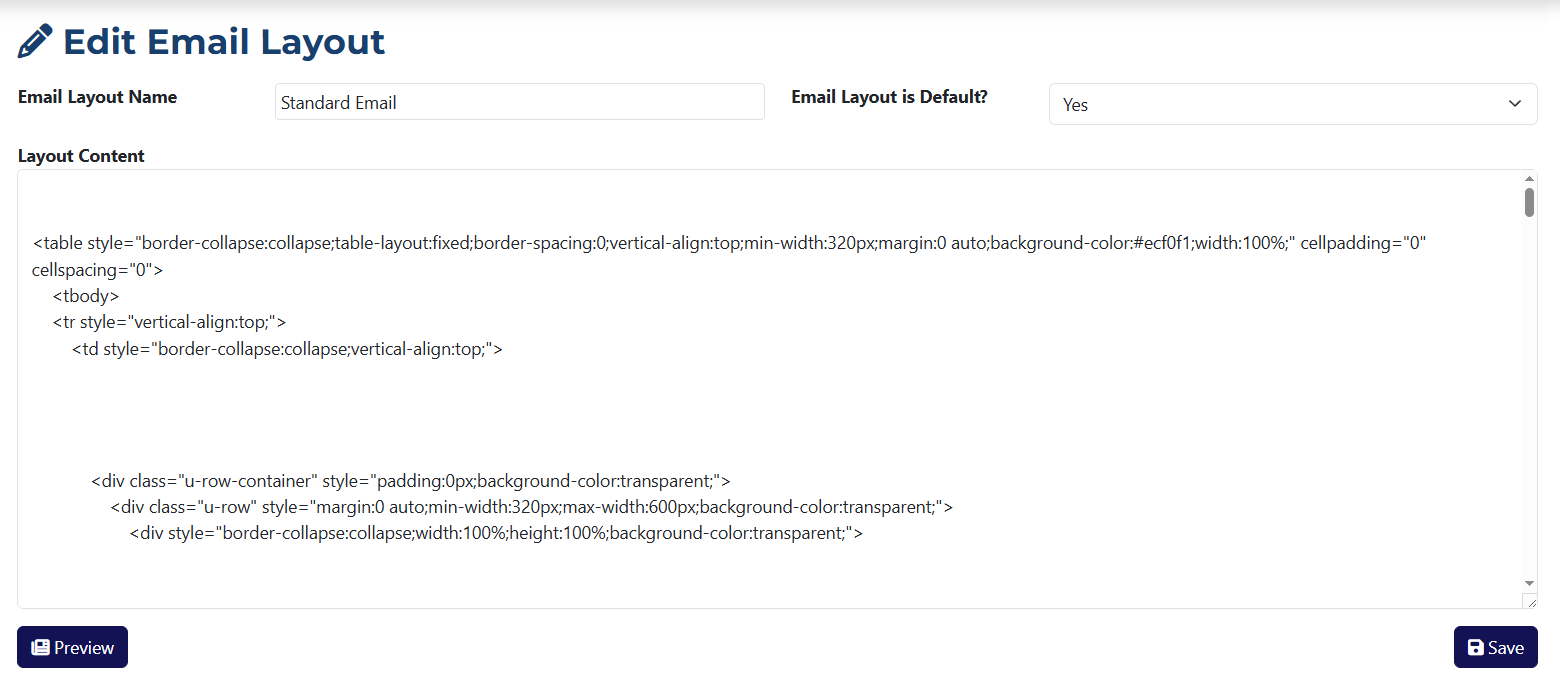This screenshot has height=684, width=1560.
Task: Click the Layout Content scrollbar thumb
Action: point(1529,202)
